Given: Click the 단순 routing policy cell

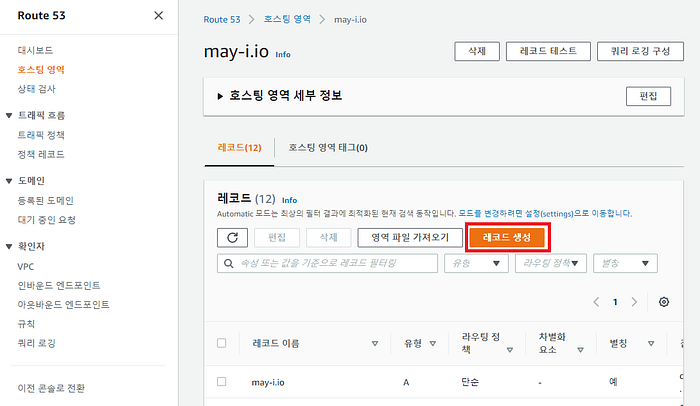Looking at the screenshot, I should pos(470,382).
